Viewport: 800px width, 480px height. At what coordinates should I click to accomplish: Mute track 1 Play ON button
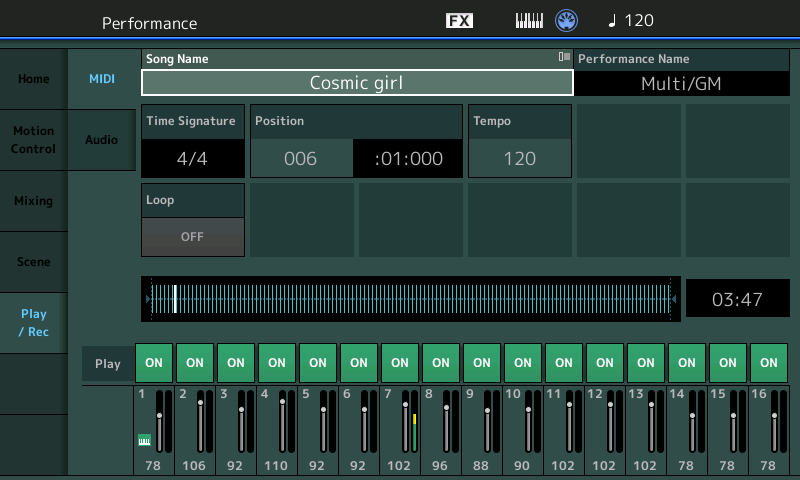coord(154,363)
